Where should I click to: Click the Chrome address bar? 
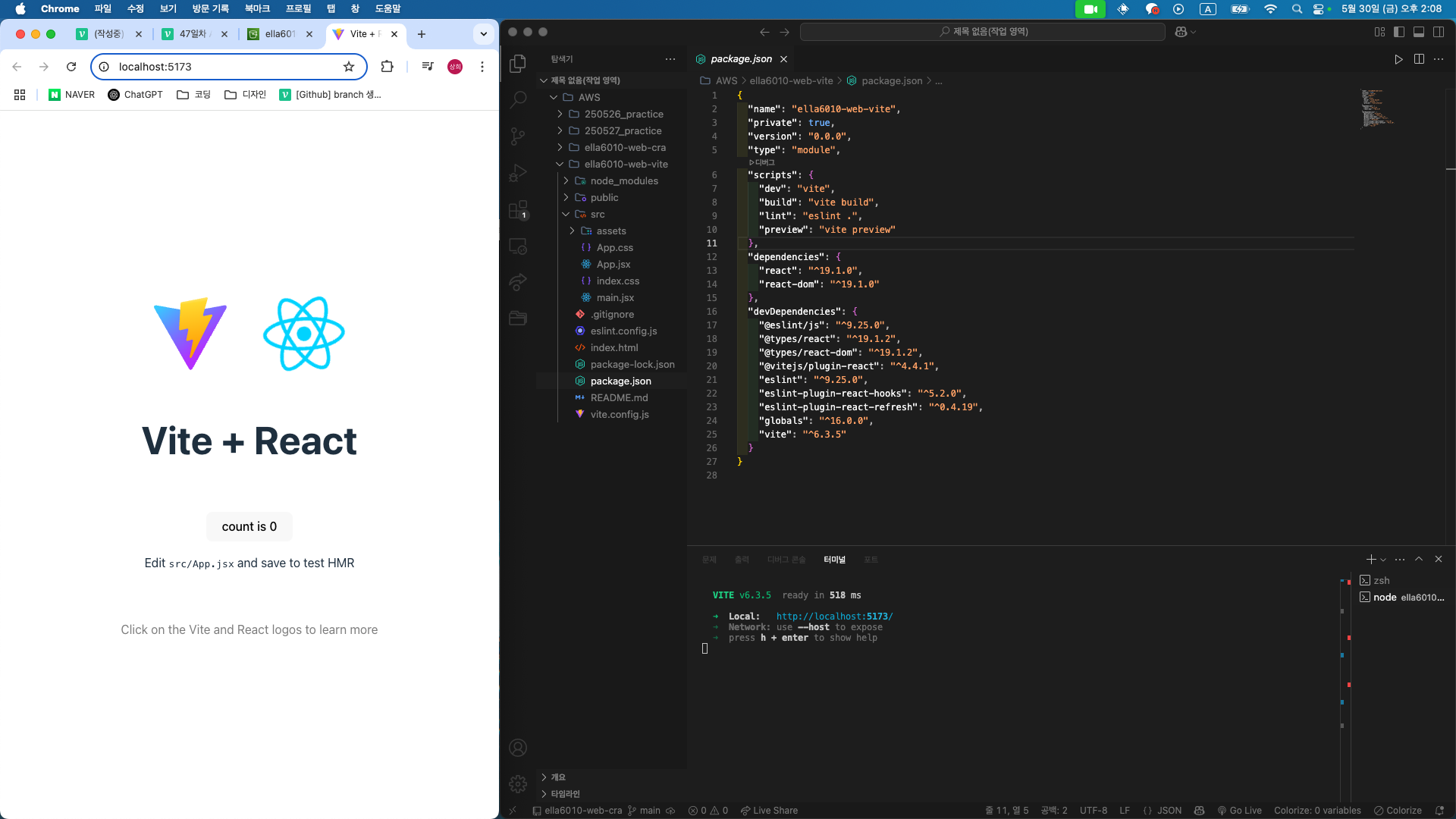coord(229,67)
